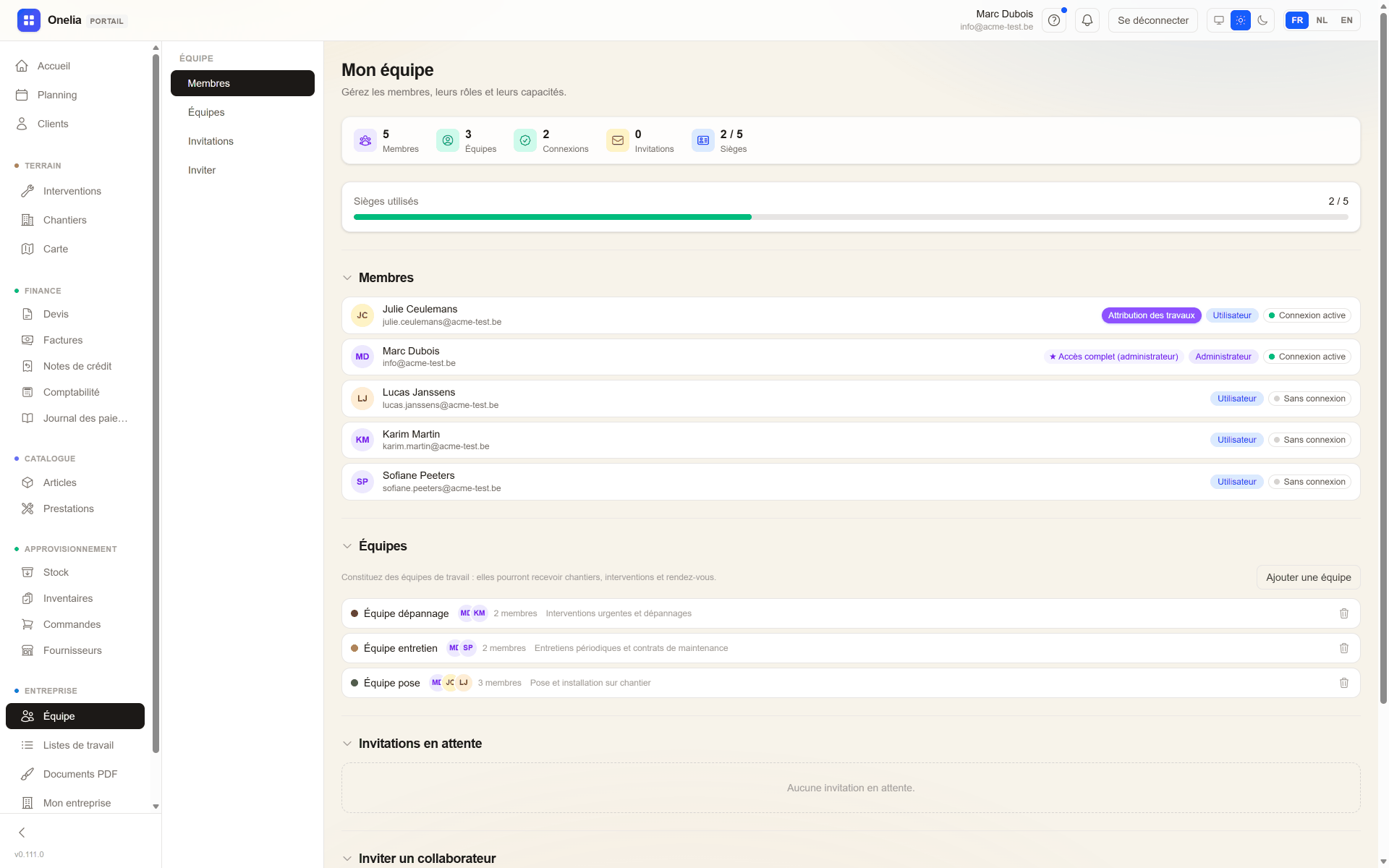The image size is (1389, 868).
Task: Click the Onelia logo icon
Action: [29, 20]
